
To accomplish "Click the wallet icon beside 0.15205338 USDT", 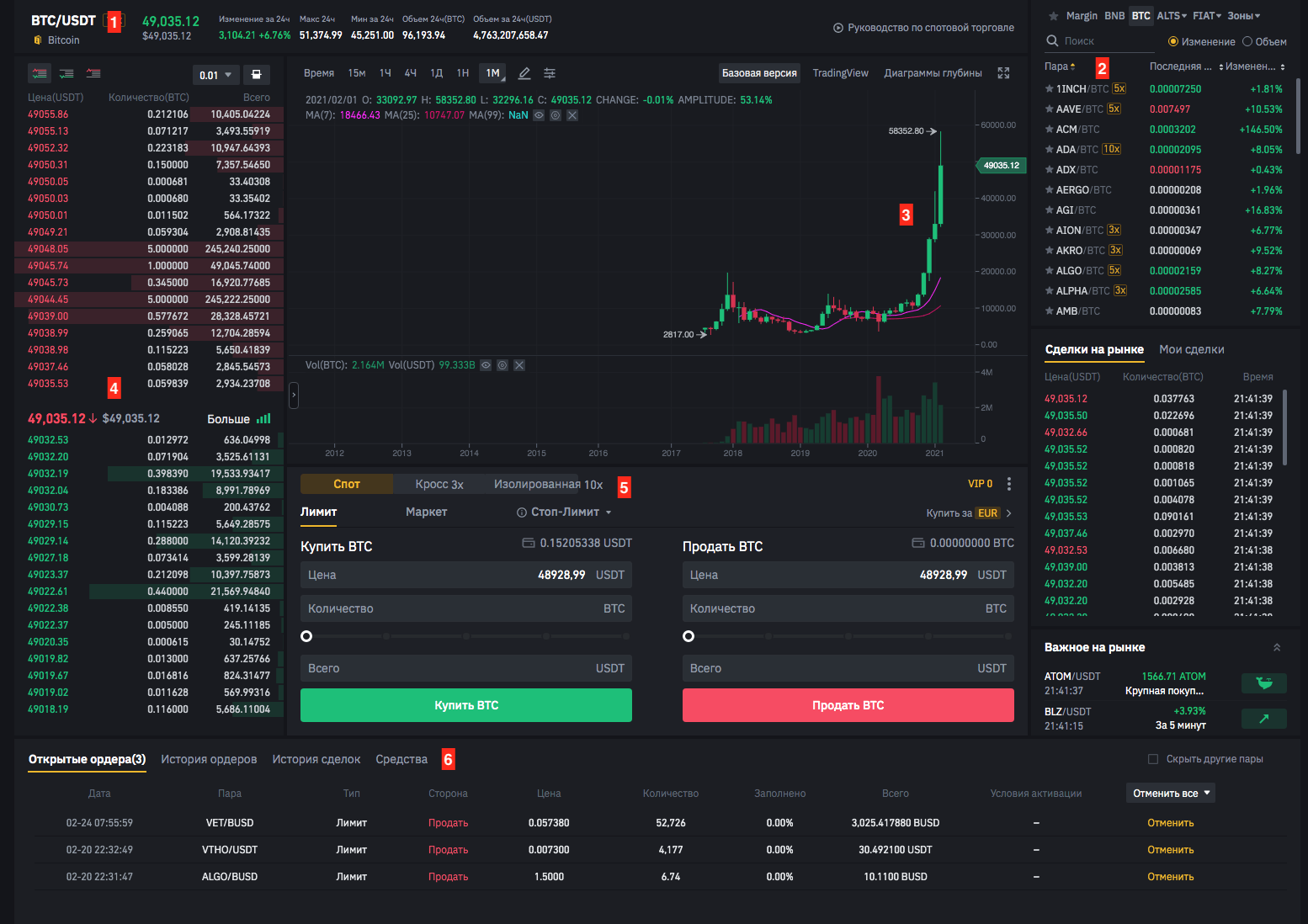I will tap(529, 543).
